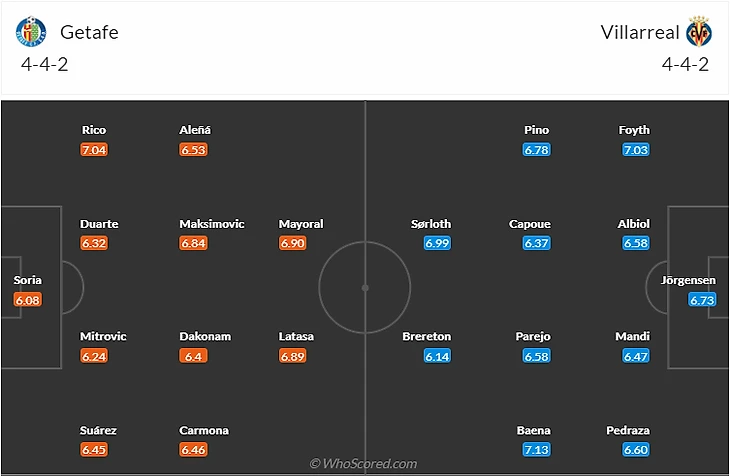Image resolution: width=730 pixels, height=476 pixels.
Task: Open the Getafe team name link
Action: [89, 32]
